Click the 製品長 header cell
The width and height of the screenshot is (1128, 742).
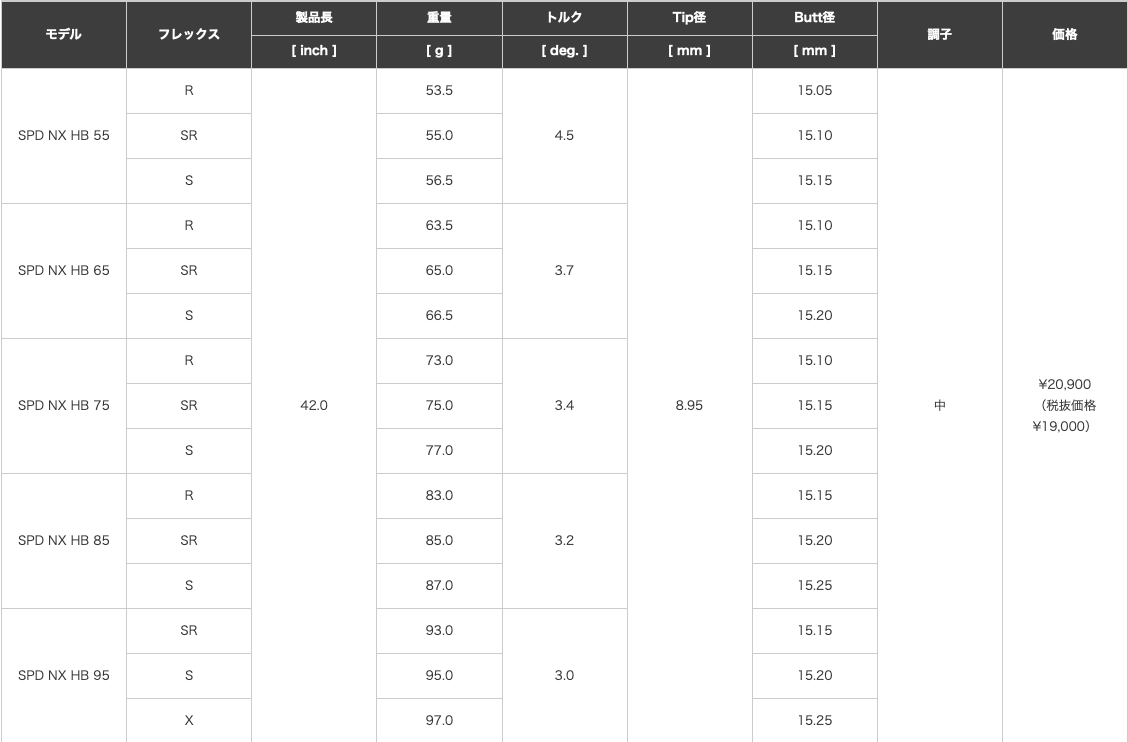(x=314, y=18)
